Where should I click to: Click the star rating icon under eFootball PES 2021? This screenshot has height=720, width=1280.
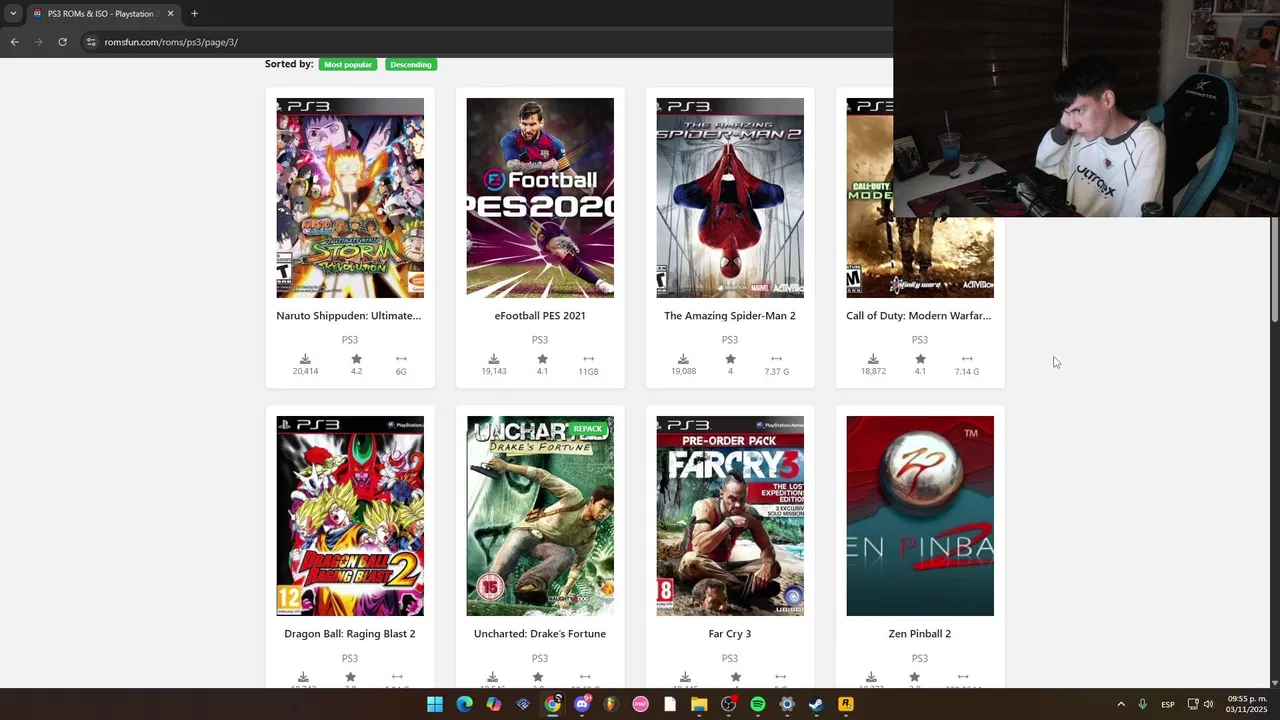pyautogui.click(x=542, y=359)
